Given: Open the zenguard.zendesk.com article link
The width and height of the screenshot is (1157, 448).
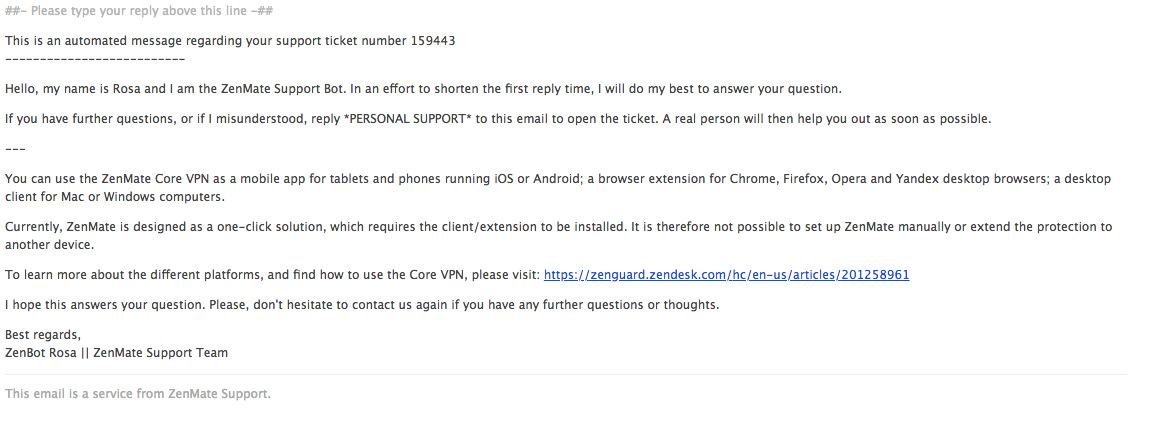Looking at the screenshot, I should 726,275.
